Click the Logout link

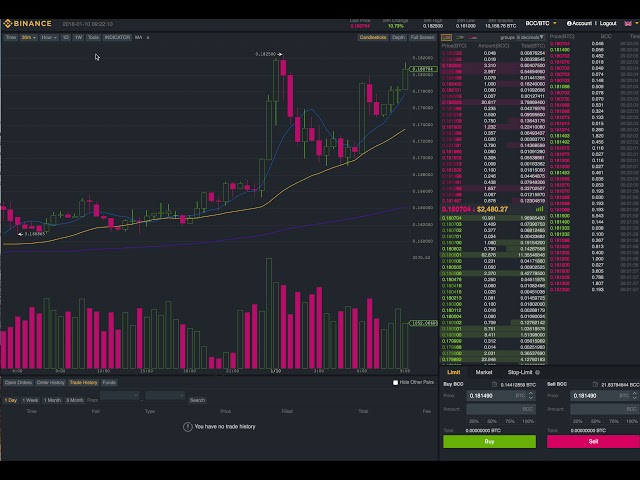608,24
